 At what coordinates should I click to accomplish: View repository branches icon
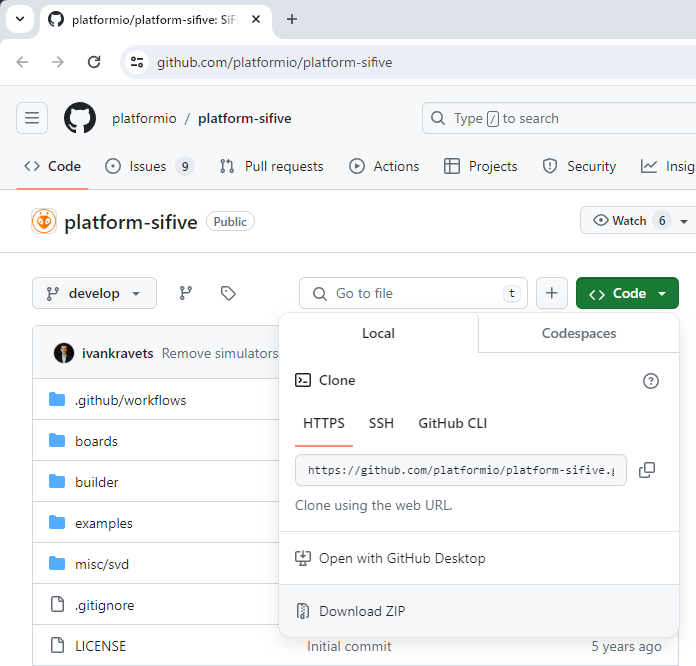coord(185,293)
